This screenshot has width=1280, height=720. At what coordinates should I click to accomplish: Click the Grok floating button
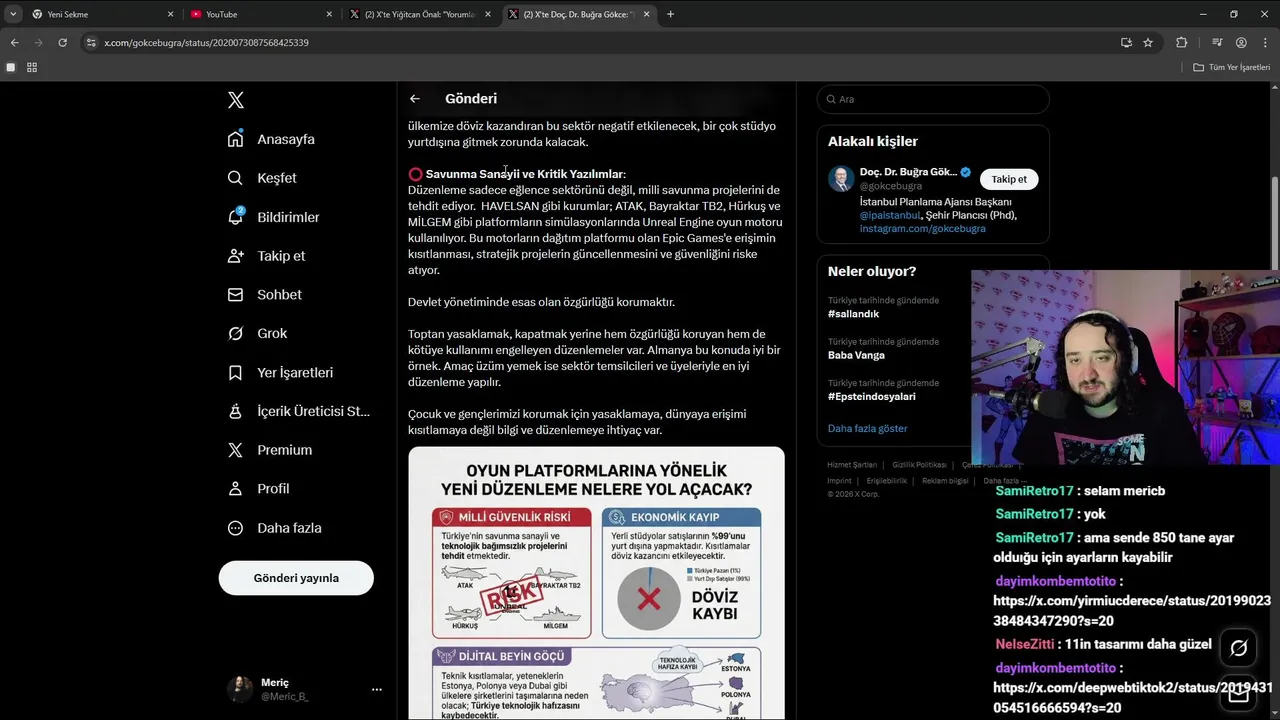pyautogui.click(x=1238, y=648)
